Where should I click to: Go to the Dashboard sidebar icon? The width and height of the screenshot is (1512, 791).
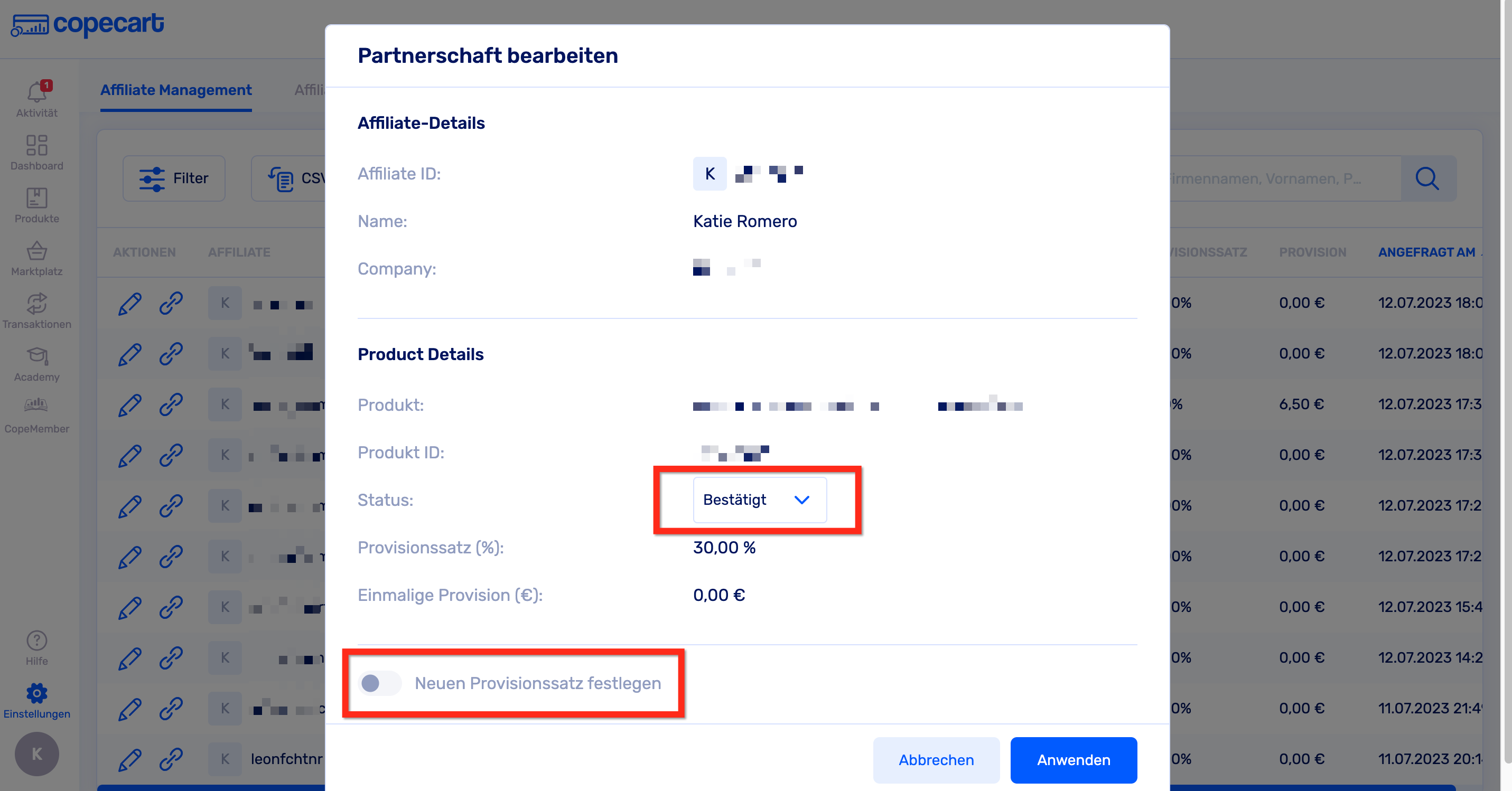click(36, 146)
